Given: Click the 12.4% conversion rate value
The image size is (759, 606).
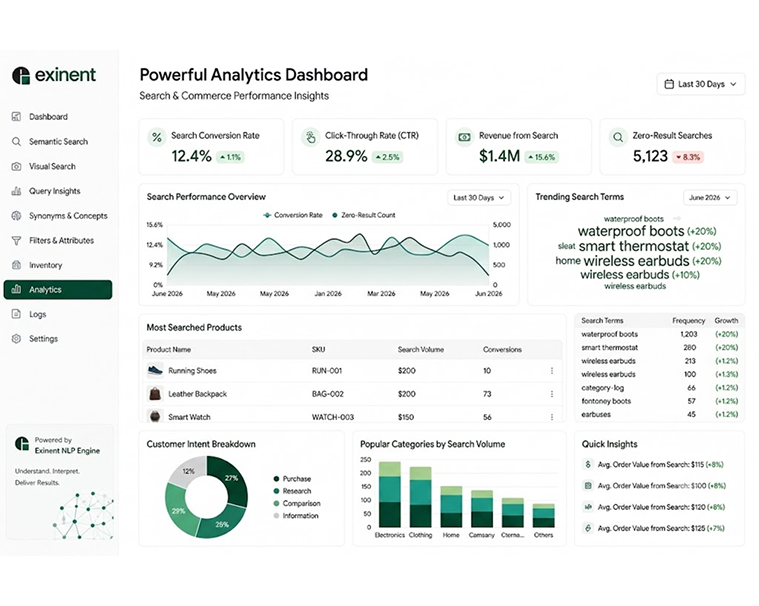Looking at the screenshot, I should [192, 156].
